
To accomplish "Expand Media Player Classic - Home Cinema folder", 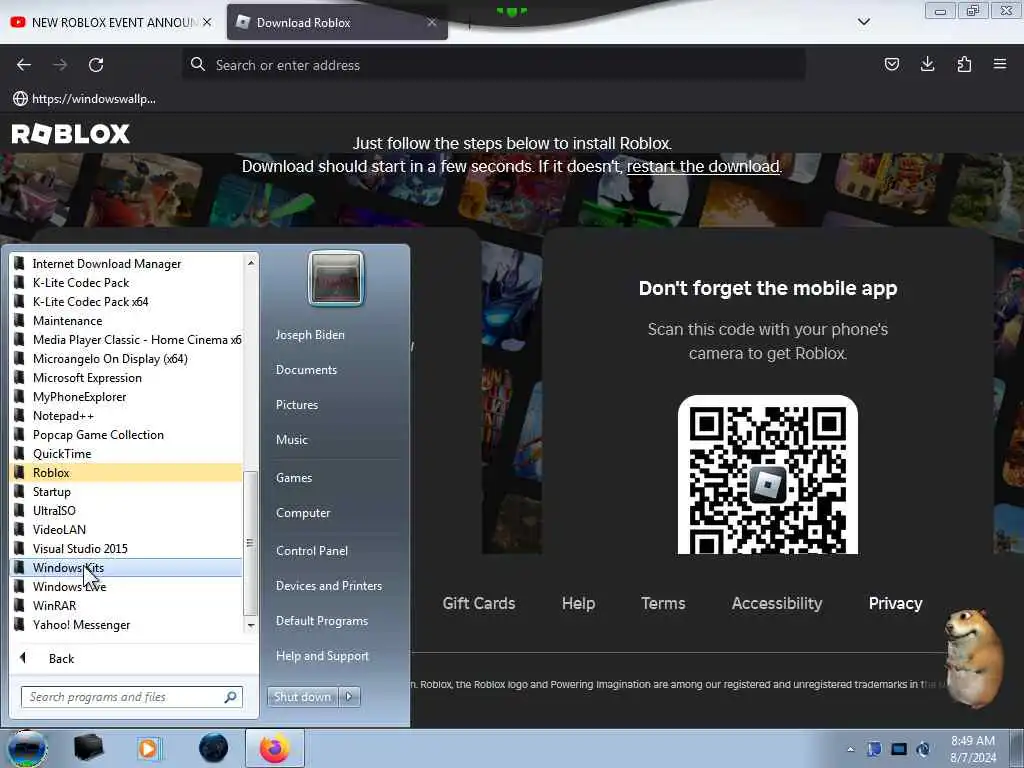I will (x=125, y=340).
